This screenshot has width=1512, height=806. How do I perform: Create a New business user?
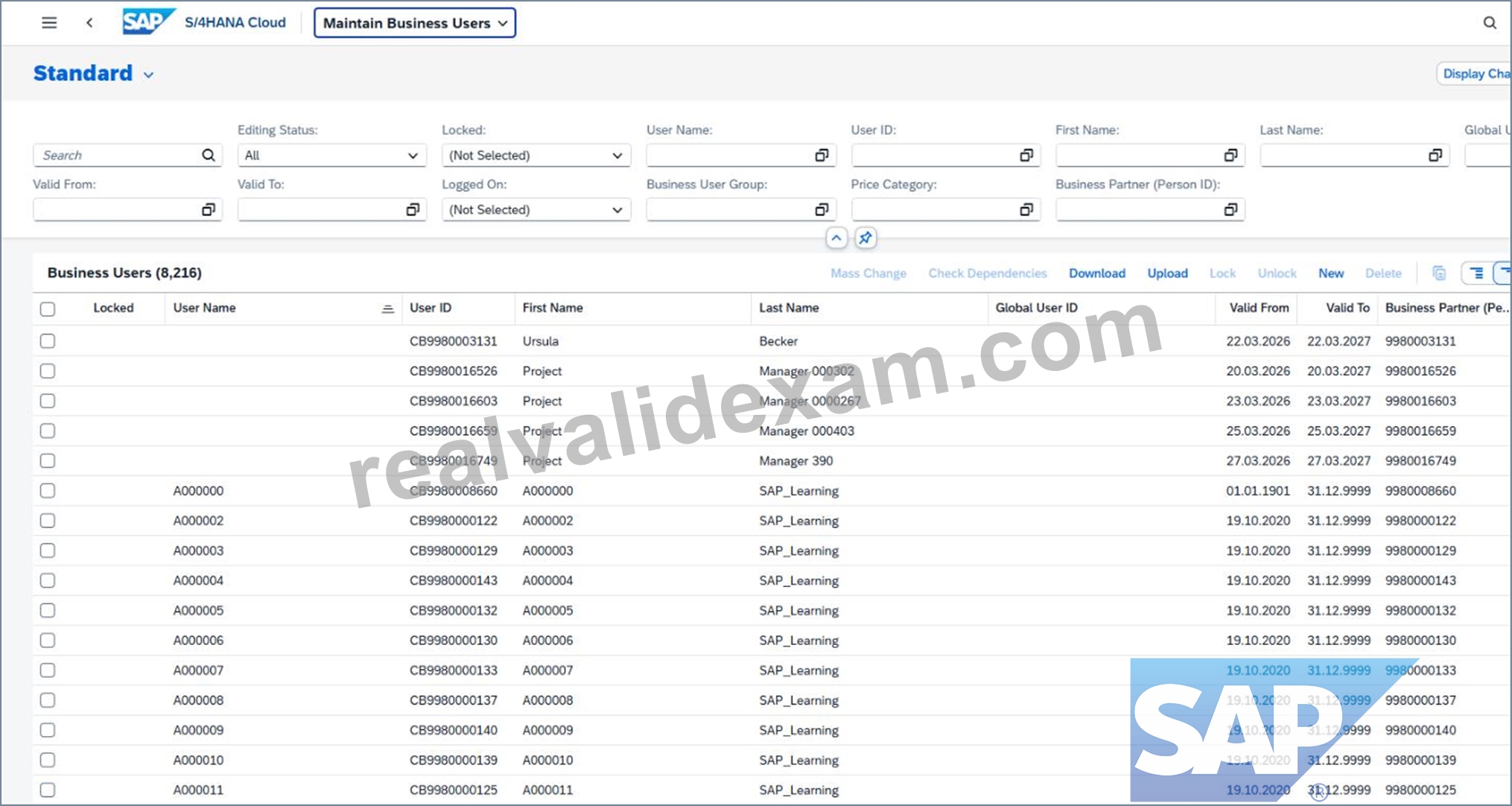(1331, 273)
